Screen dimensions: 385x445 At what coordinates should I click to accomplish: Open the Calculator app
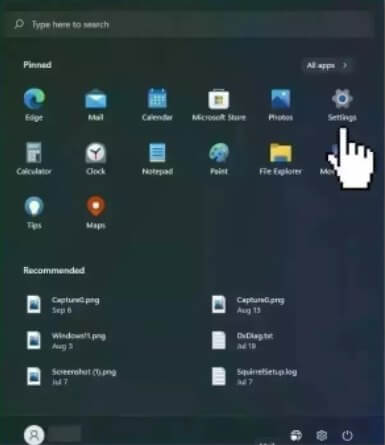34,158
